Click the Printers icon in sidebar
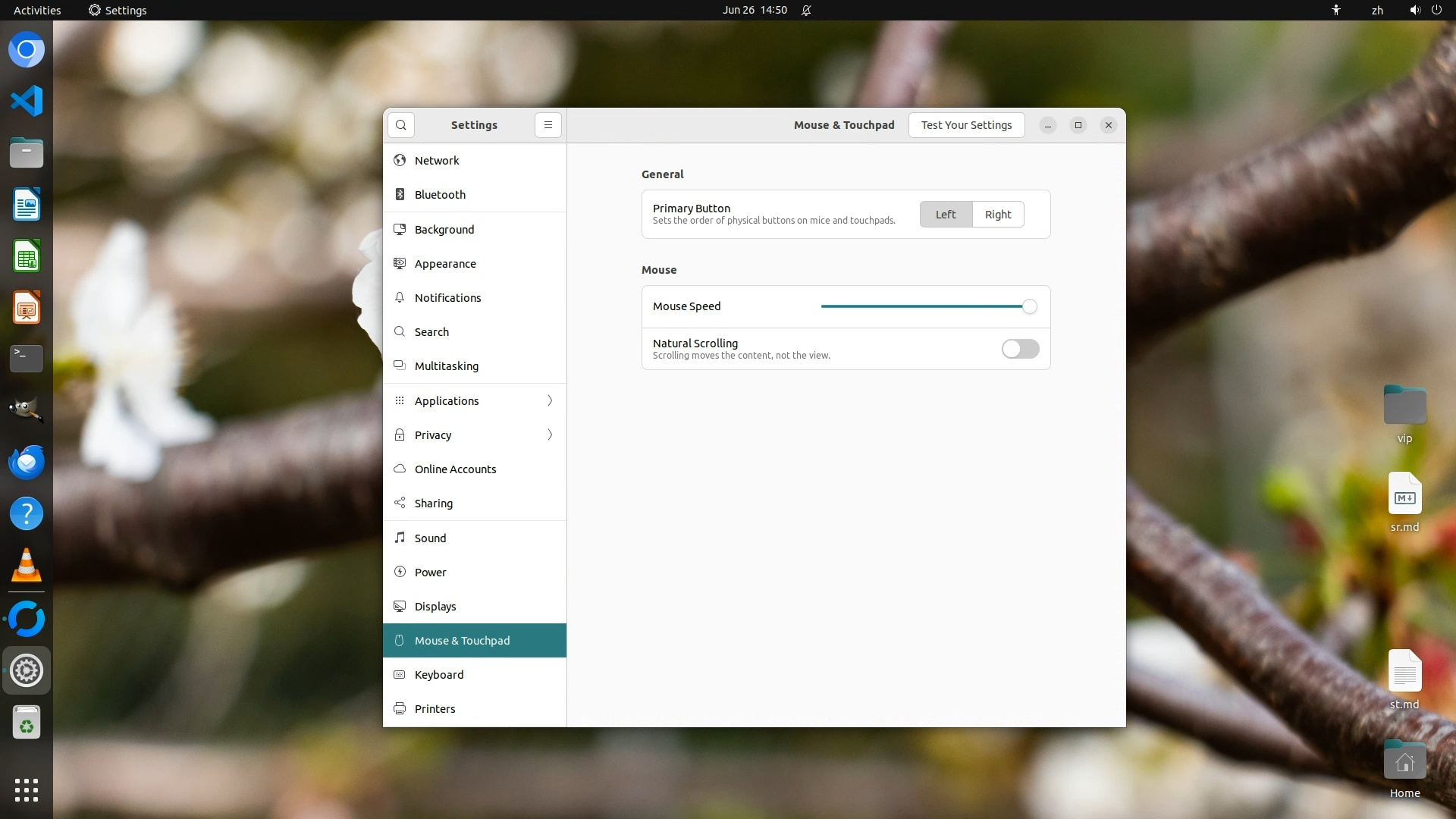 click(400, 709)
